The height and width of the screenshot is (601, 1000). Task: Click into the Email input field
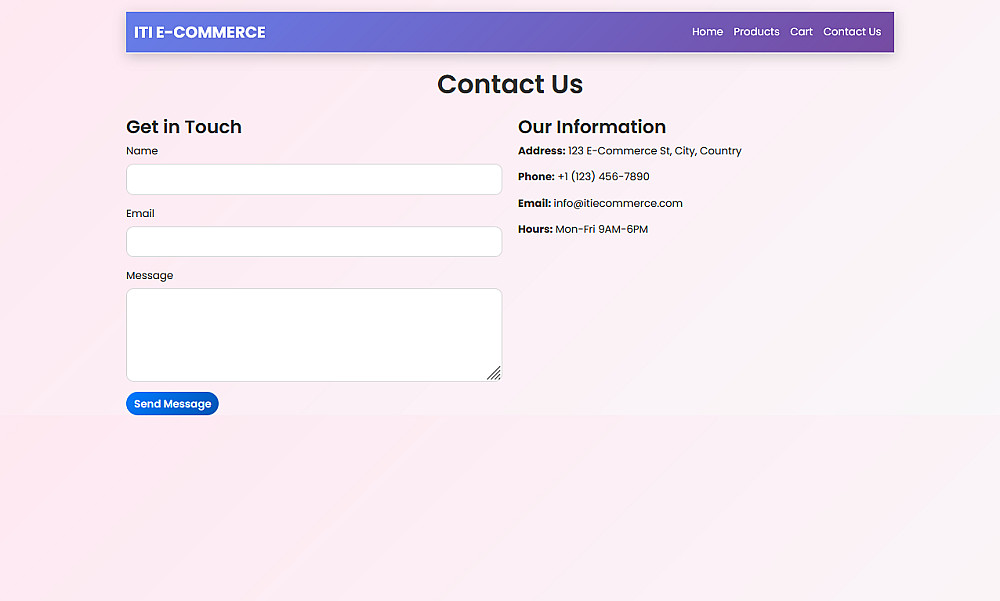[314, 242]
